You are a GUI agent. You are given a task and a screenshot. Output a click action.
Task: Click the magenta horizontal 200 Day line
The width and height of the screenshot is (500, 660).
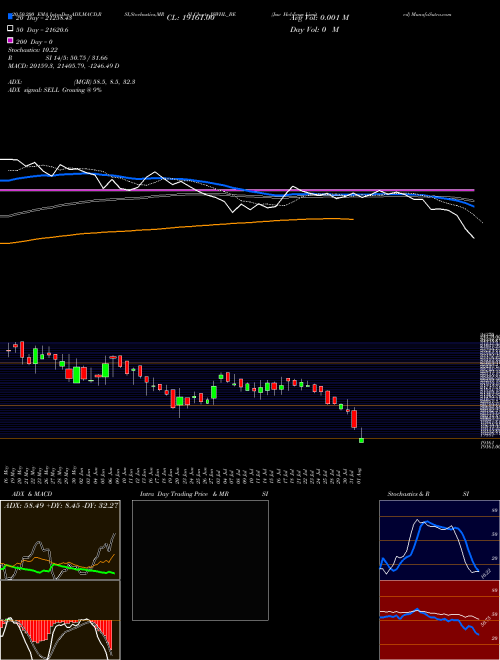click(237, 190)
